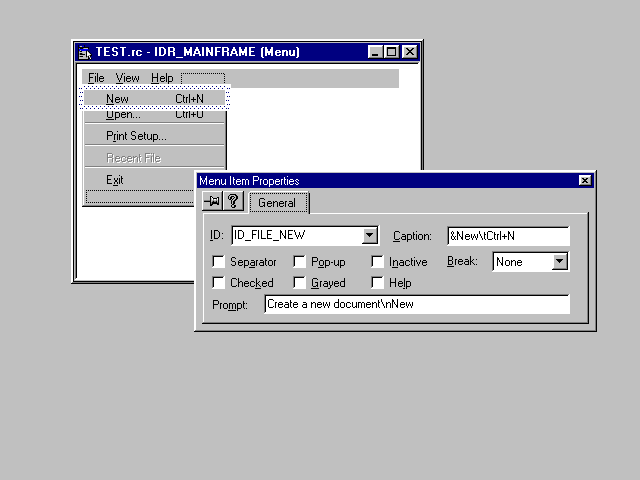
Task: Check the Grayed option
Action: [x=299, y=283]
